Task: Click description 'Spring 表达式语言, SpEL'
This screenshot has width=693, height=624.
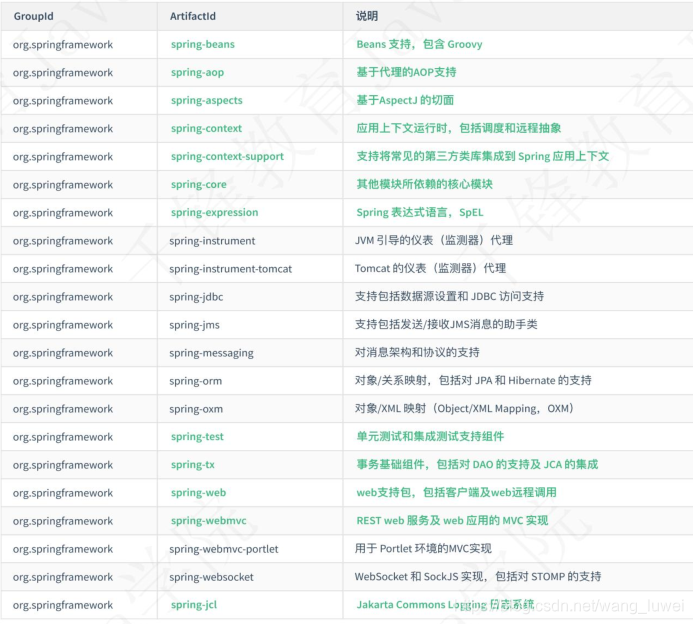Action: (x=420, y=213)
